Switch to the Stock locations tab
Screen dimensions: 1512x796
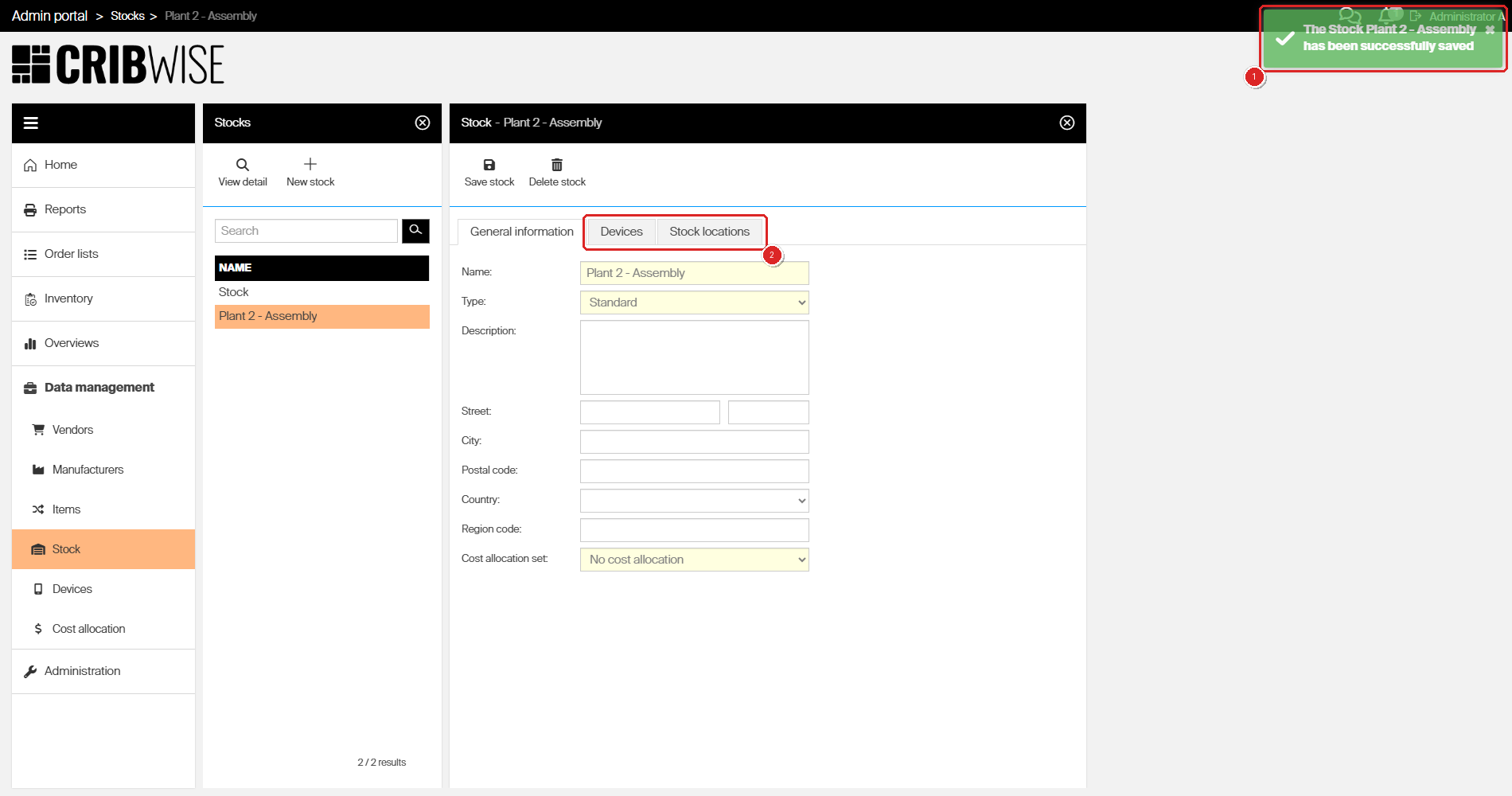710,232
